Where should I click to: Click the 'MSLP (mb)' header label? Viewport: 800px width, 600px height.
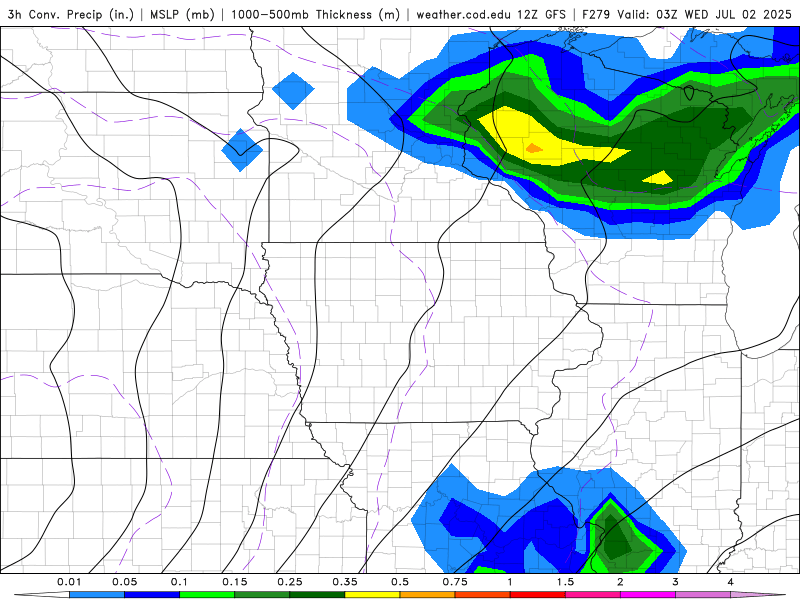(182, 14)
